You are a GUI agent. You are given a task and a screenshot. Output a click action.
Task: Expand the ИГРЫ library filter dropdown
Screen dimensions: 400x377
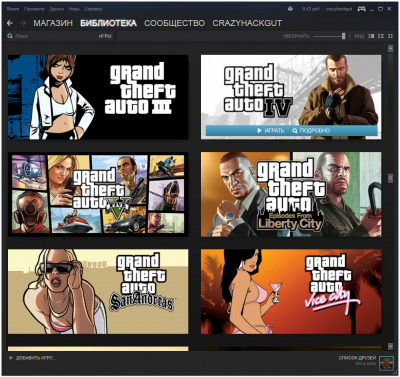click(x=105, y=36)
